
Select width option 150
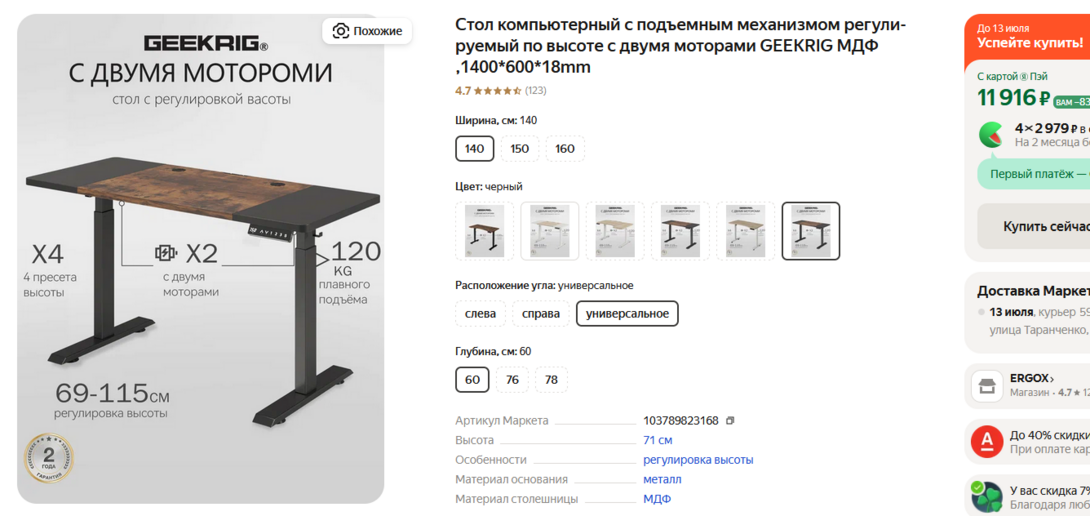520,148
